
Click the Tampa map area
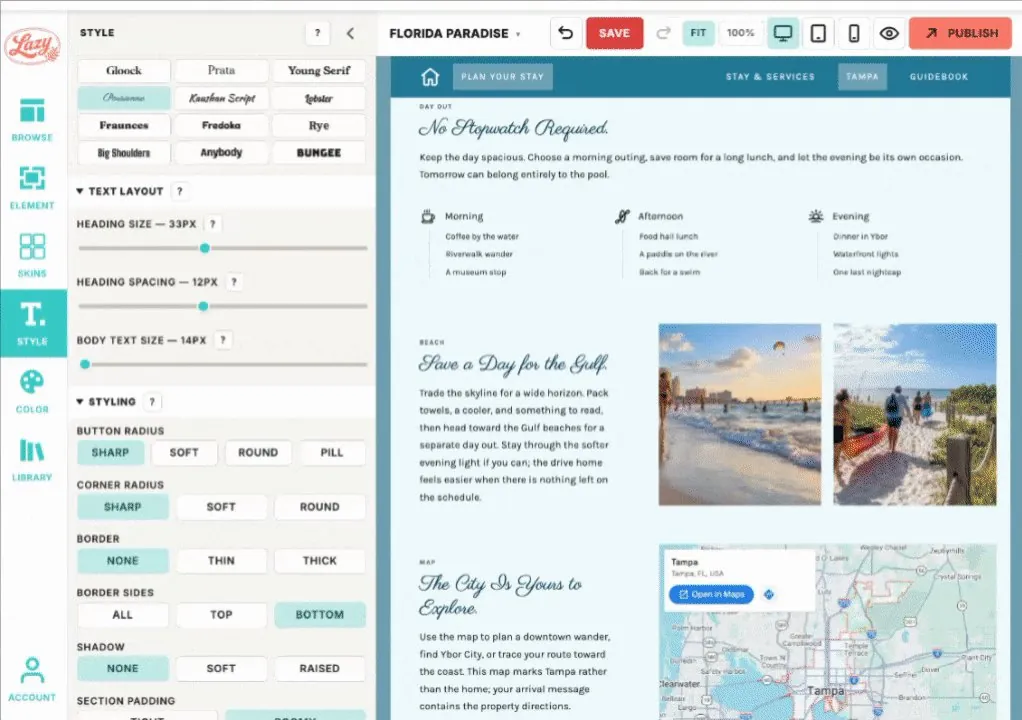828,632
